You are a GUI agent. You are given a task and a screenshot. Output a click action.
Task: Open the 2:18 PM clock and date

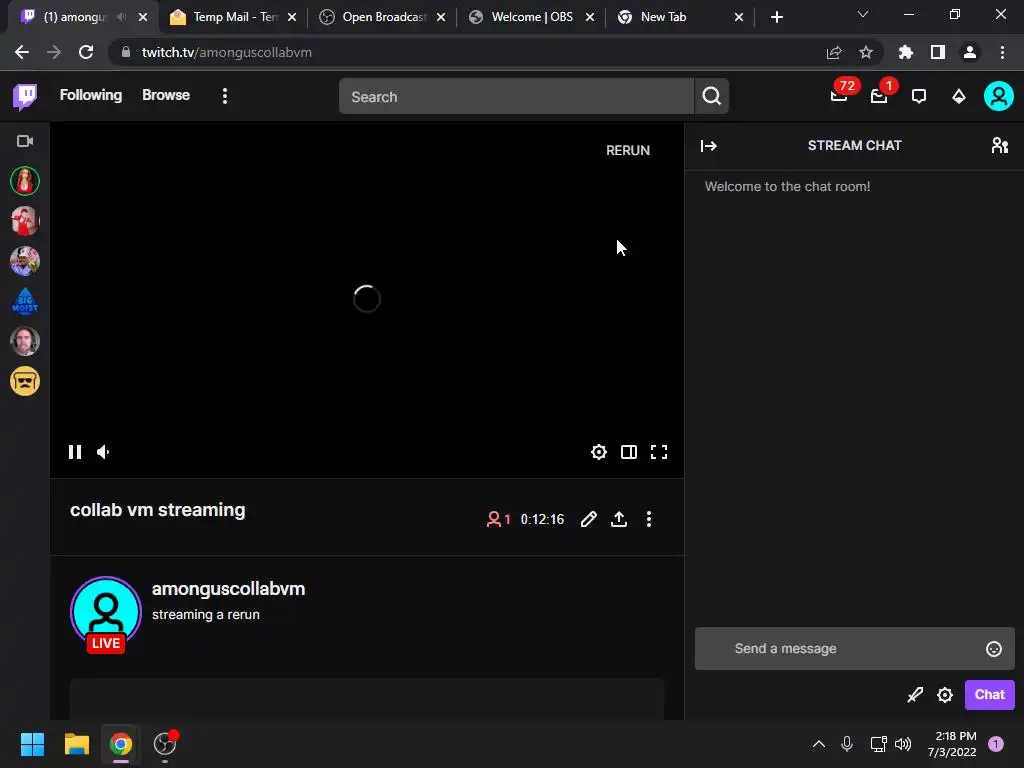952,744
